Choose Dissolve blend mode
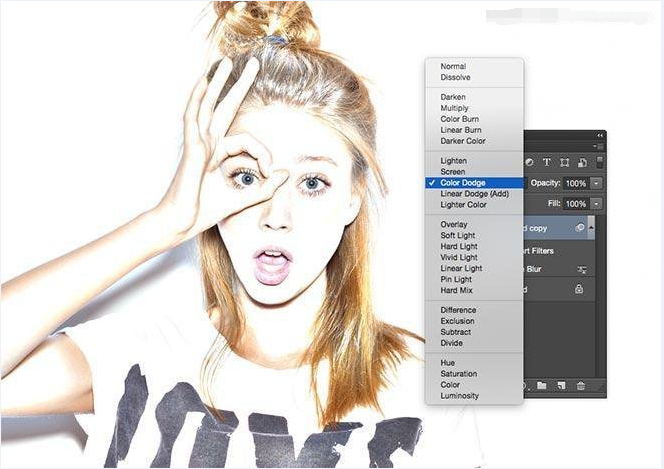Viewport: 664px width, 469px height. (x=474, y=77)
